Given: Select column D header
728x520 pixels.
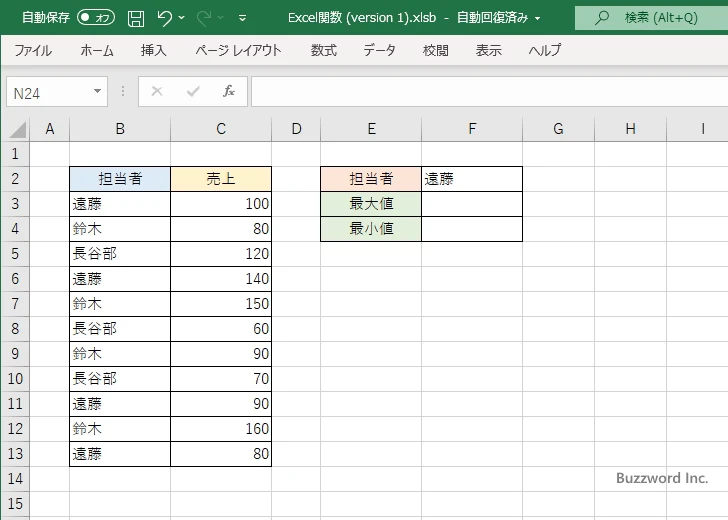Looking at the screenshot, I should [296, 129].
